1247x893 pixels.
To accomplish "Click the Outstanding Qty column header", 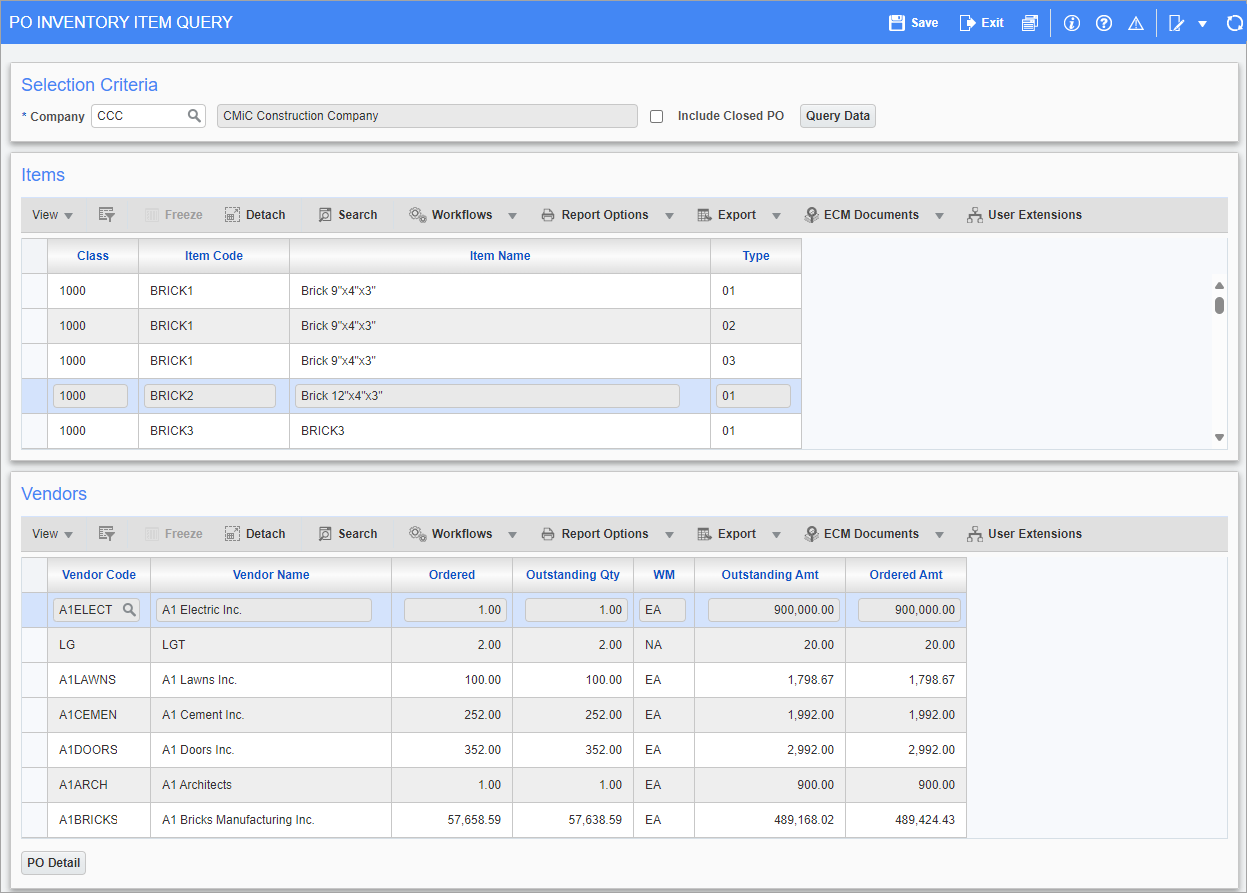I will click(x=573, y=575).
